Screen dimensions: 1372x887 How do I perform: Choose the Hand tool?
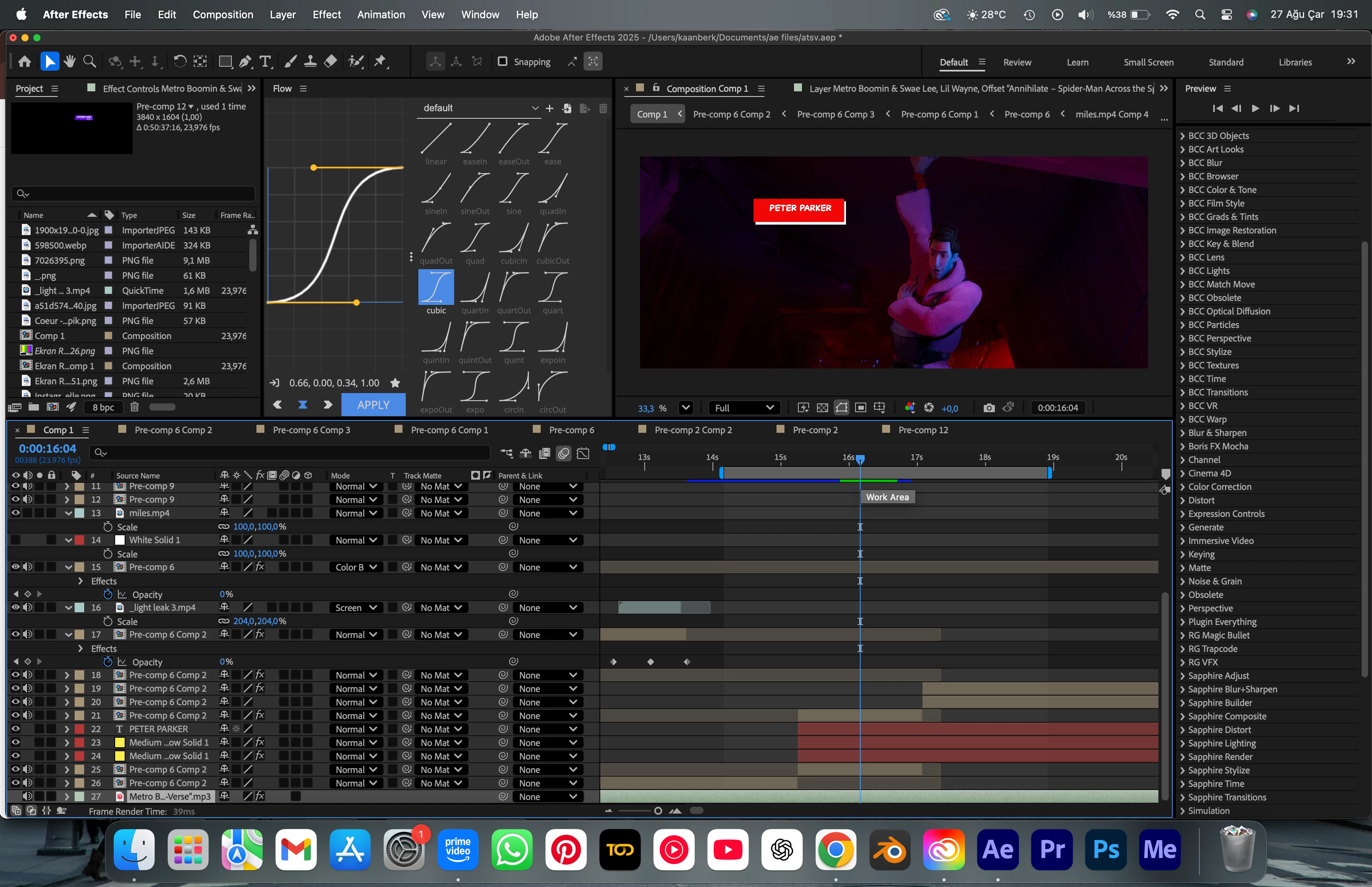[x=69, y=62]
